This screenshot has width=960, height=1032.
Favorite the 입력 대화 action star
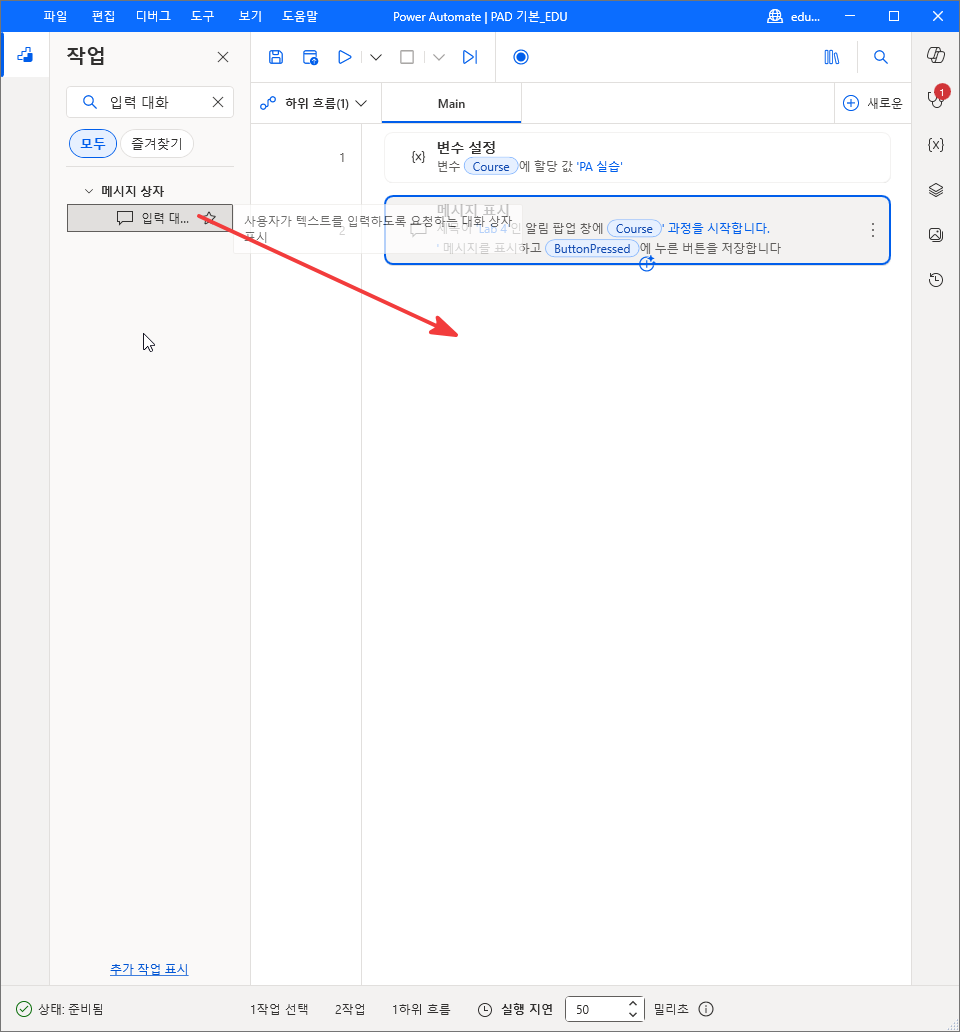pos(209,218)
